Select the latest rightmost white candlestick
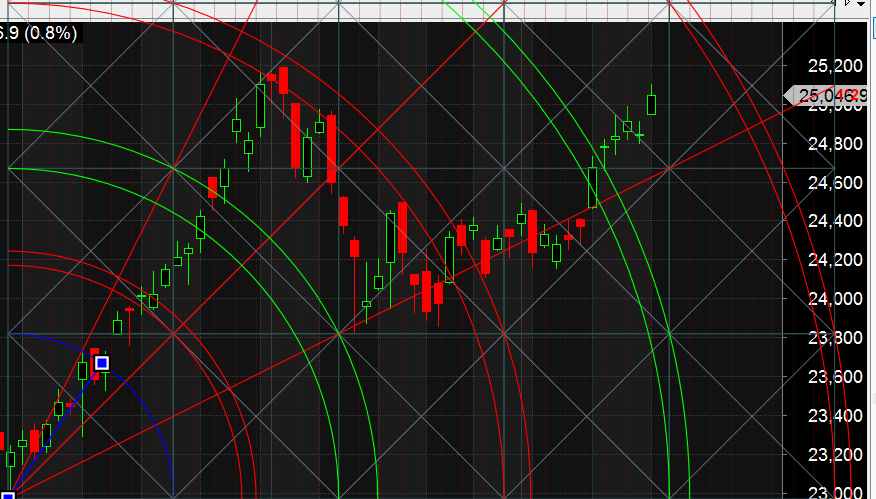Image resolution: width=876 pixels, height=499 pixels. pyautogui.click(x=652, y=104)
